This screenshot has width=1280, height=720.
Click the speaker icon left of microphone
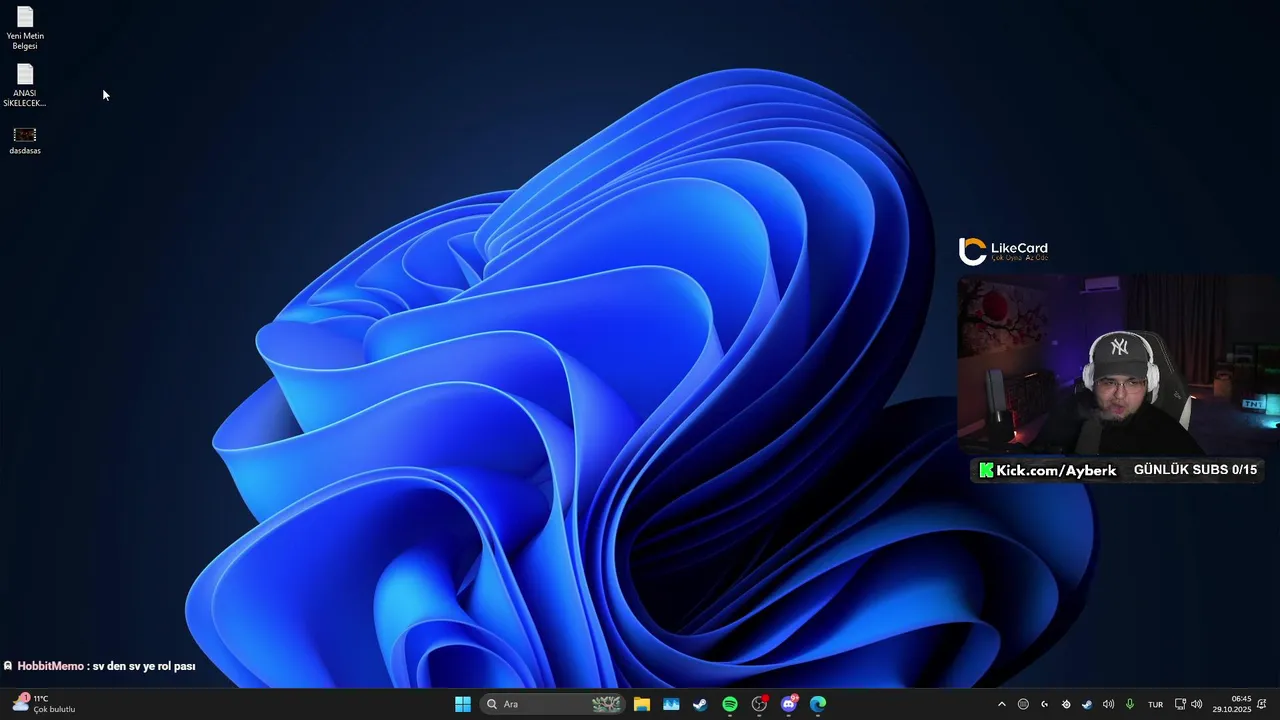click(x=1108, y=705)
